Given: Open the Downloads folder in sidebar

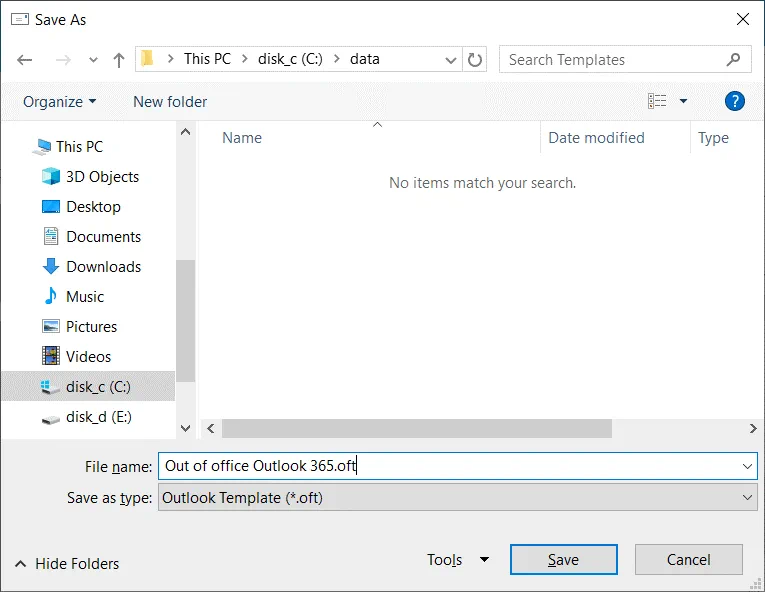Looking at the screenshot, I should (x=103, y=267).
